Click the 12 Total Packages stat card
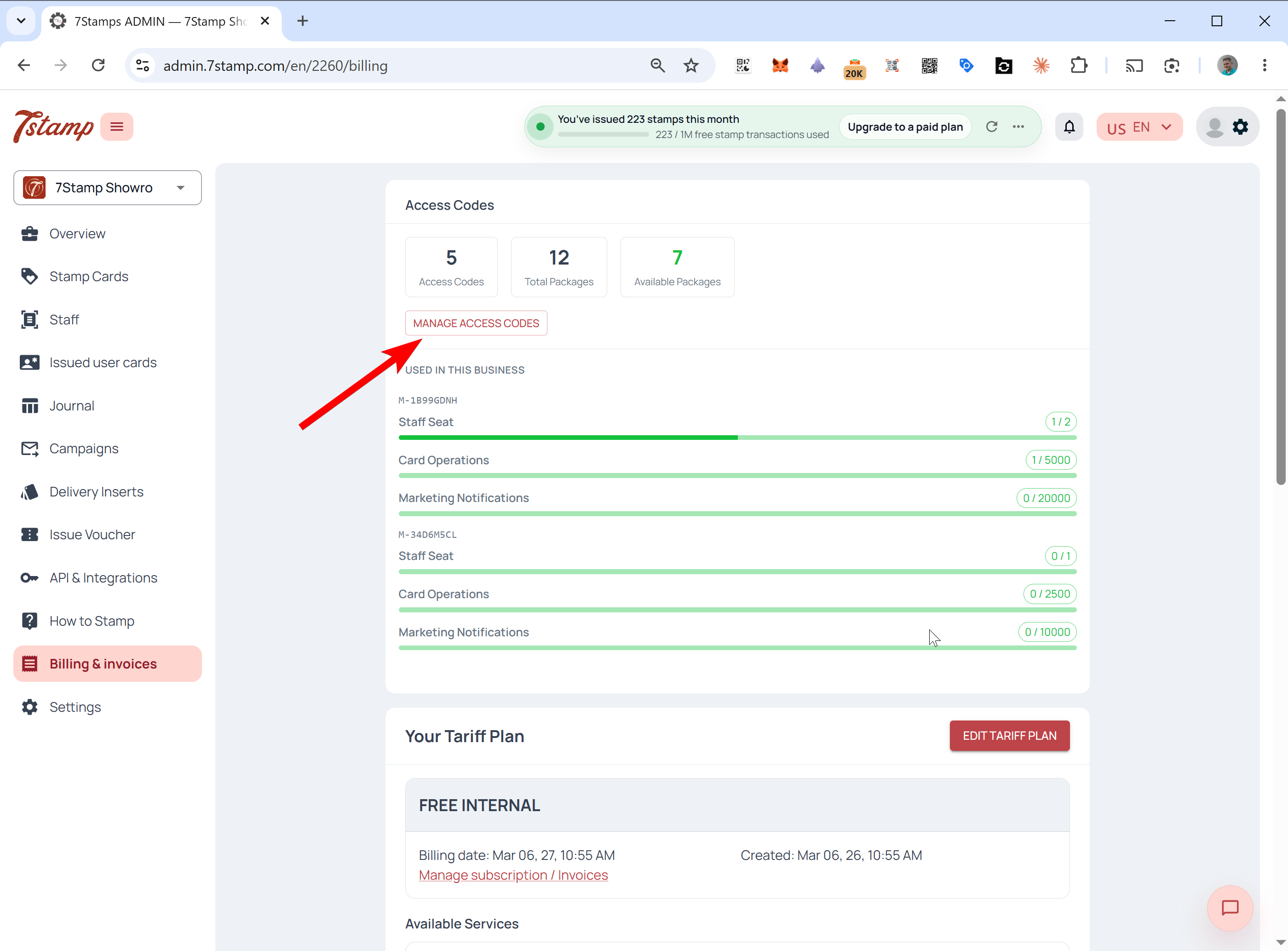This screenshot has height=951, width=1288. pyautogui.click(x=559, y=267)
